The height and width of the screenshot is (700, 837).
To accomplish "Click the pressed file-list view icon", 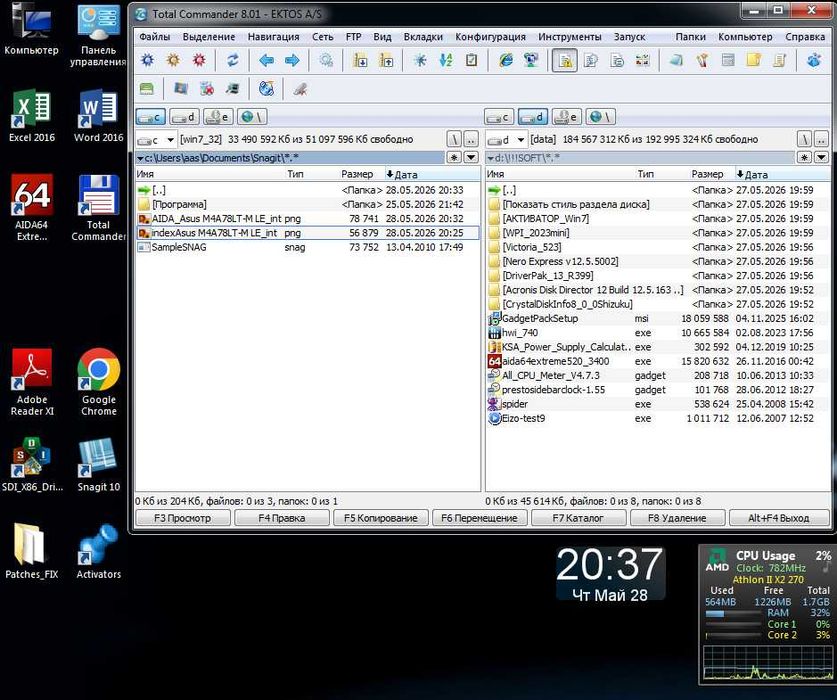I will click(565, 60).
